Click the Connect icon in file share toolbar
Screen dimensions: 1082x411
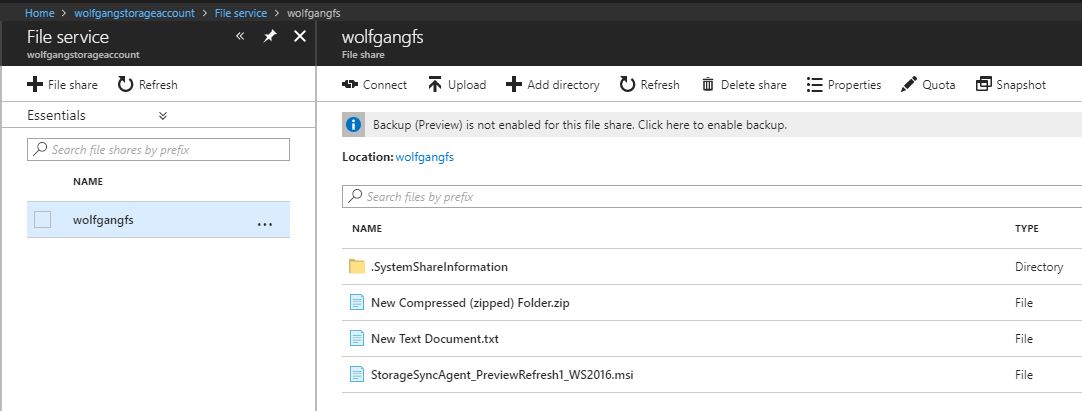[350, 85]
